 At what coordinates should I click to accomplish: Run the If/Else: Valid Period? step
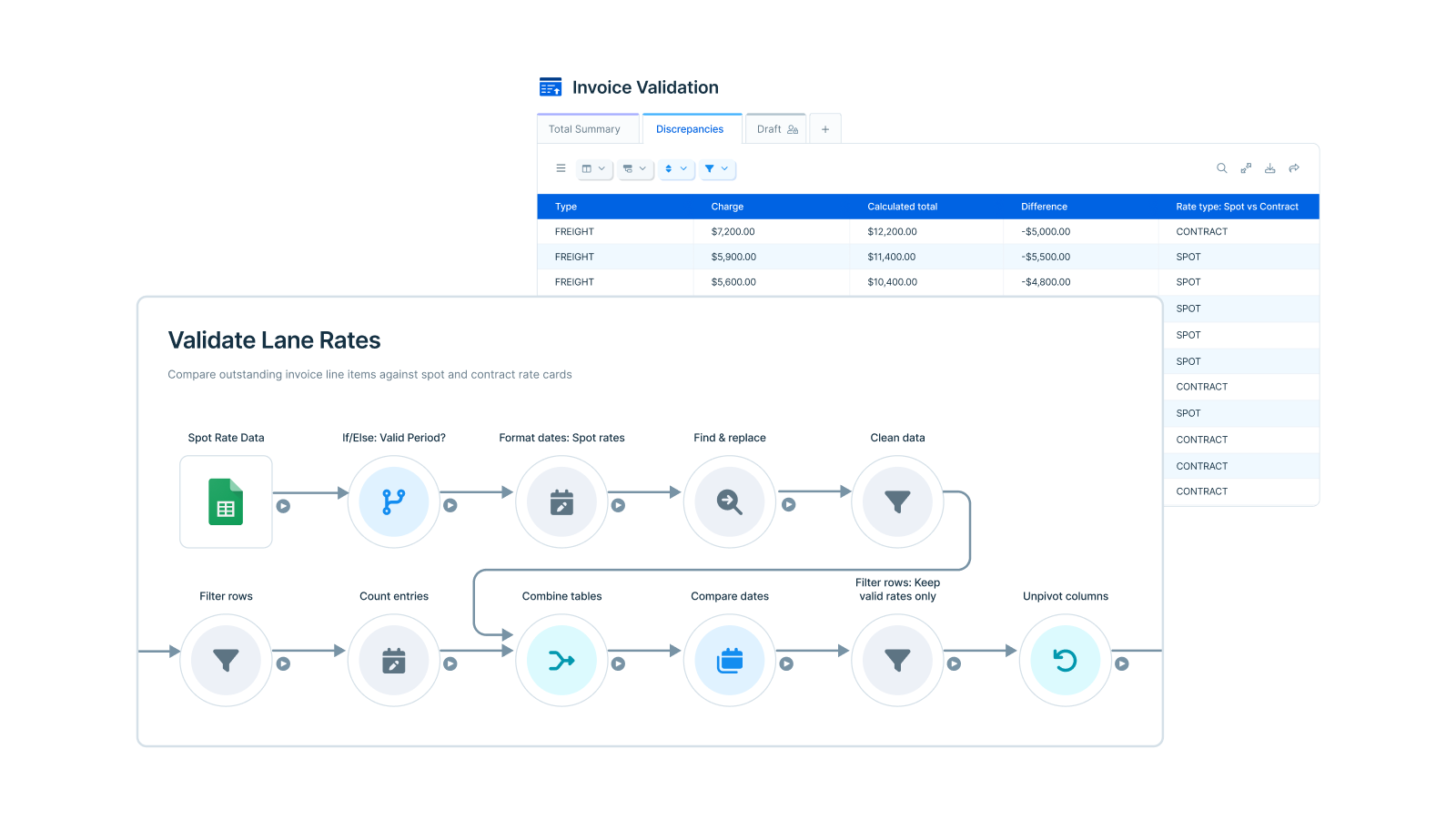[450, 505]
